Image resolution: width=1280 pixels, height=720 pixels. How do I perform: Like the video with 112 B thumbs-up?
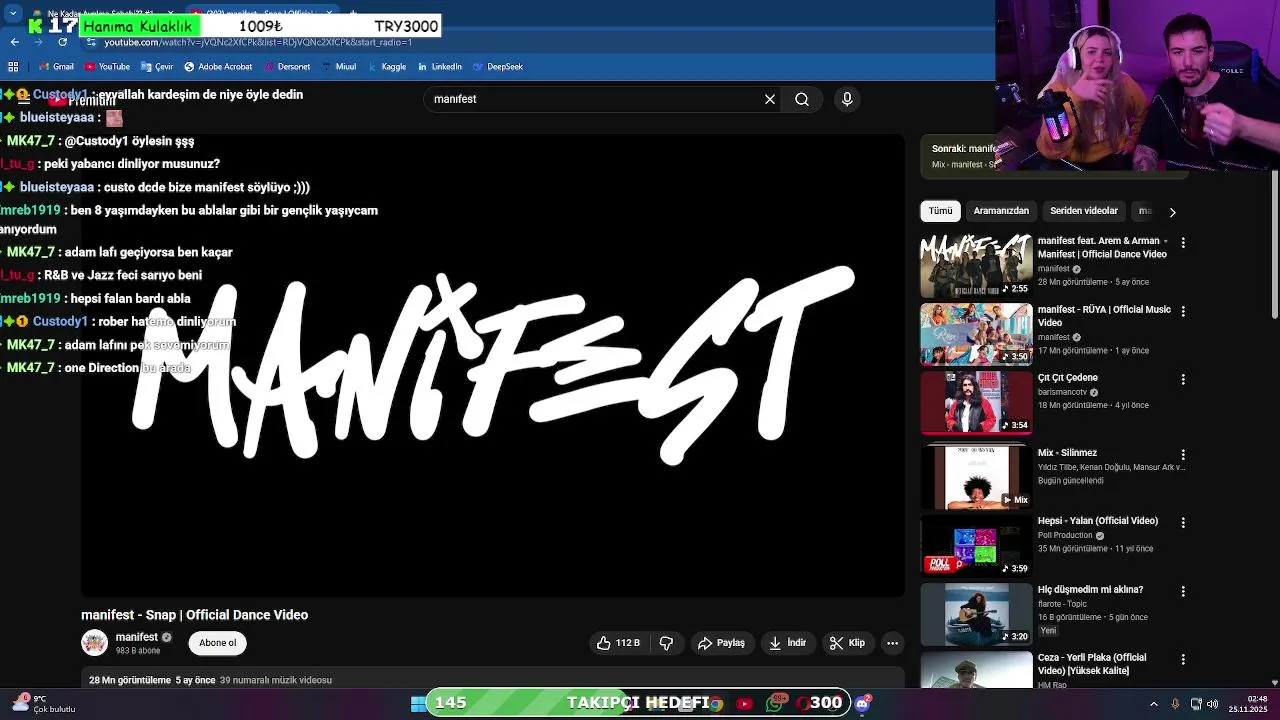[618, 643]
